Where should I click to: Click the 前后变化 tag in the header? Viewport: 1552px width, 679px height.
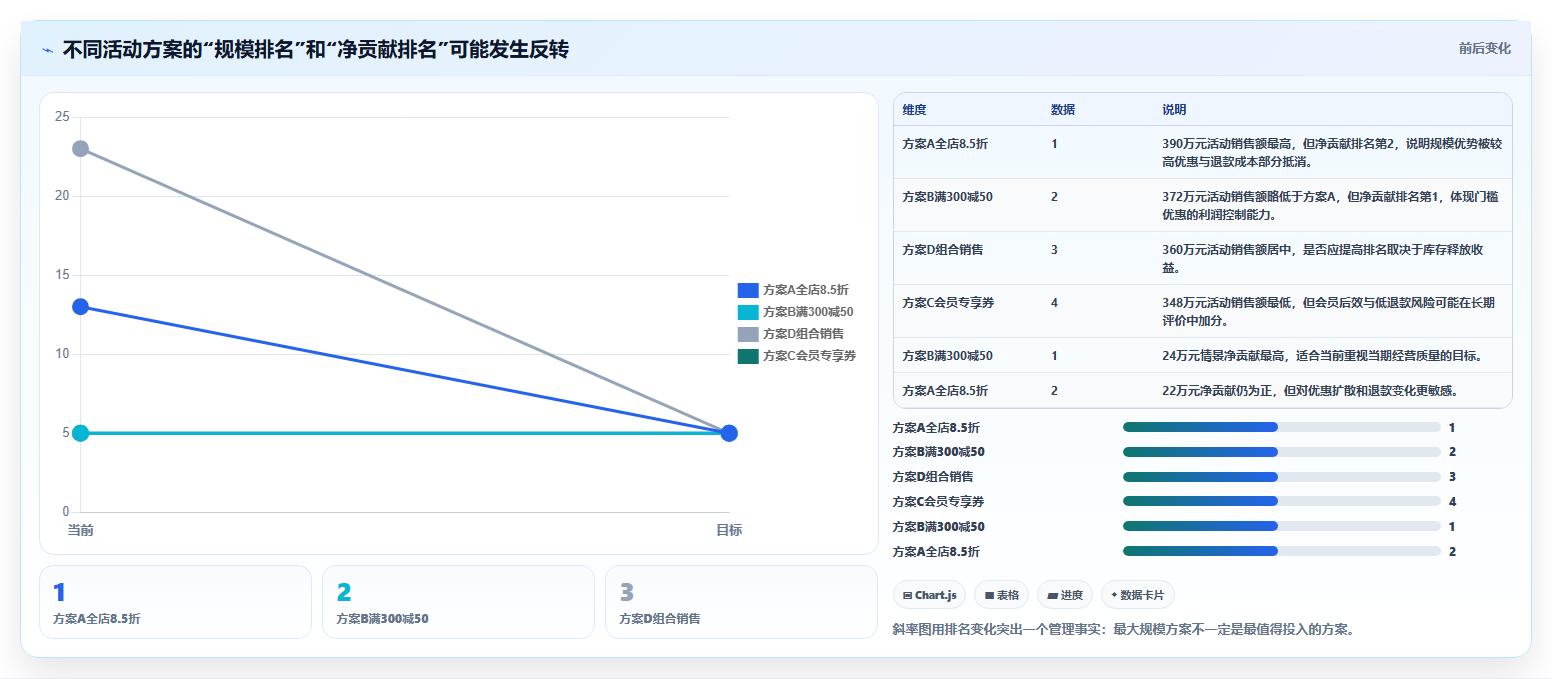(x=1484, y=48)
